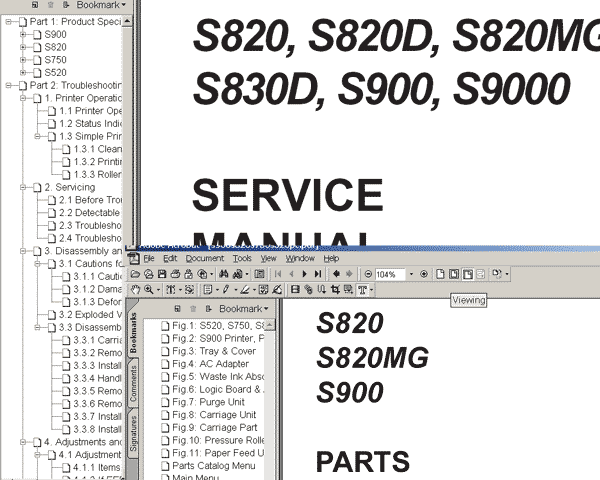Open the Bookmark menu in front window pane
The width and height of the screenshot is (600, 480).
point(244,309)
